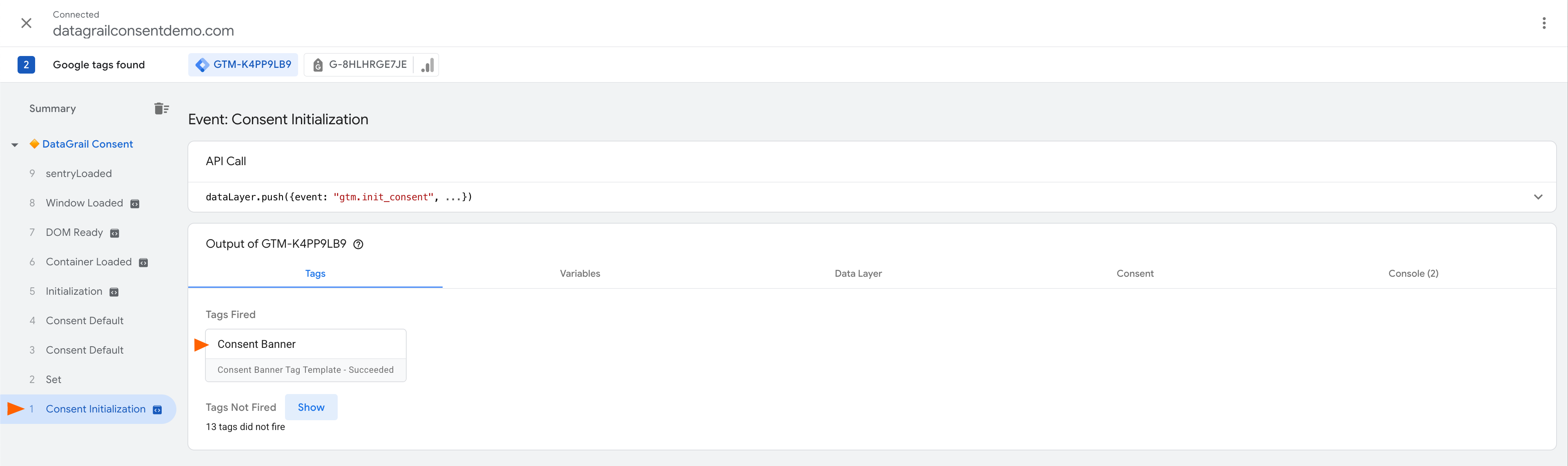The width and height of the screenshot is (1568, 466).
Task: Select the Set event
Action: coord(53,379)
